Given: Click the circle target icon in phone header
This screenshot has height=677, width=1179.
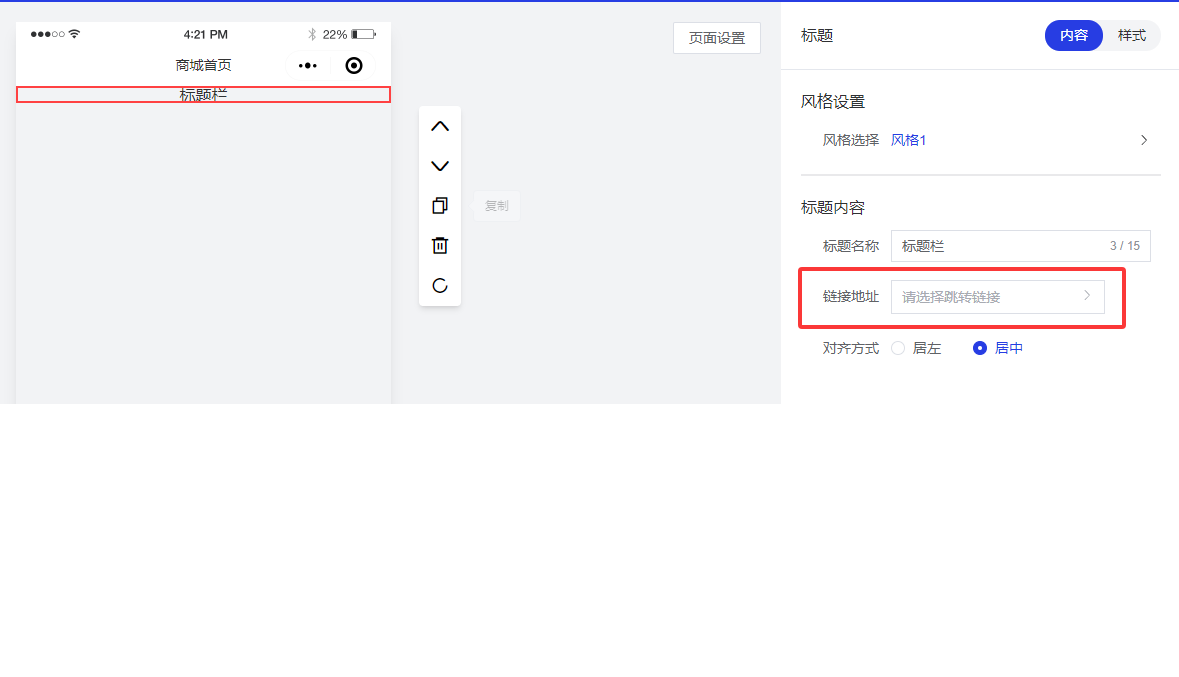Looking at the screenshot, I should click(353, 66).
